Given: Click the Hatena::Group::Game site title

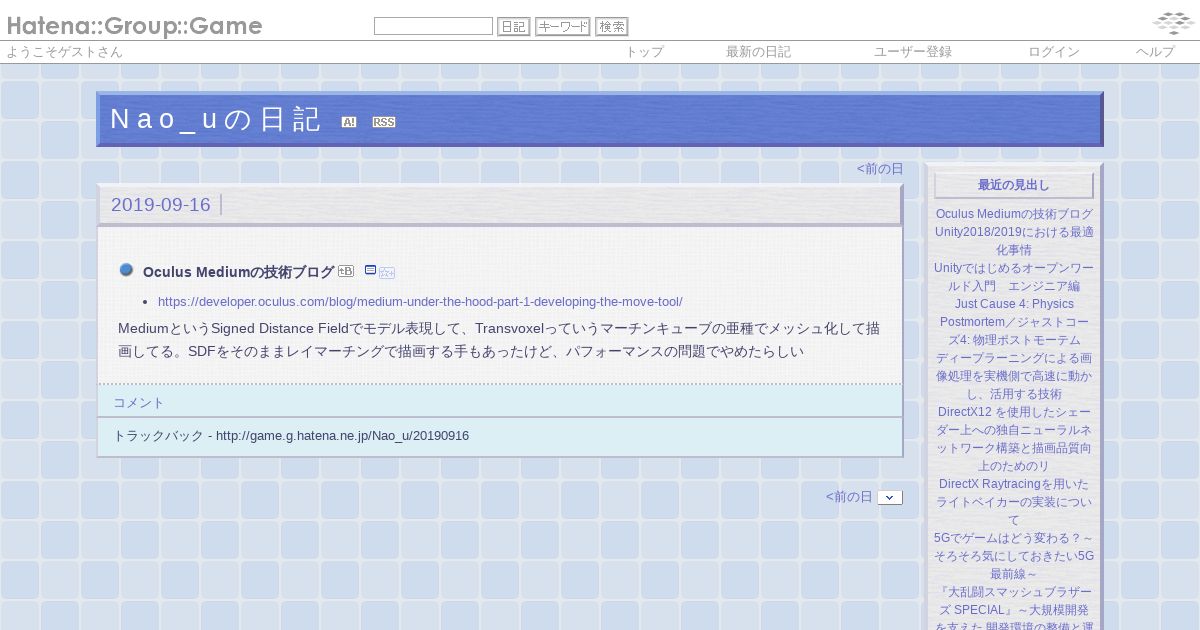Looking at the screenshot, I should [134, 26].
